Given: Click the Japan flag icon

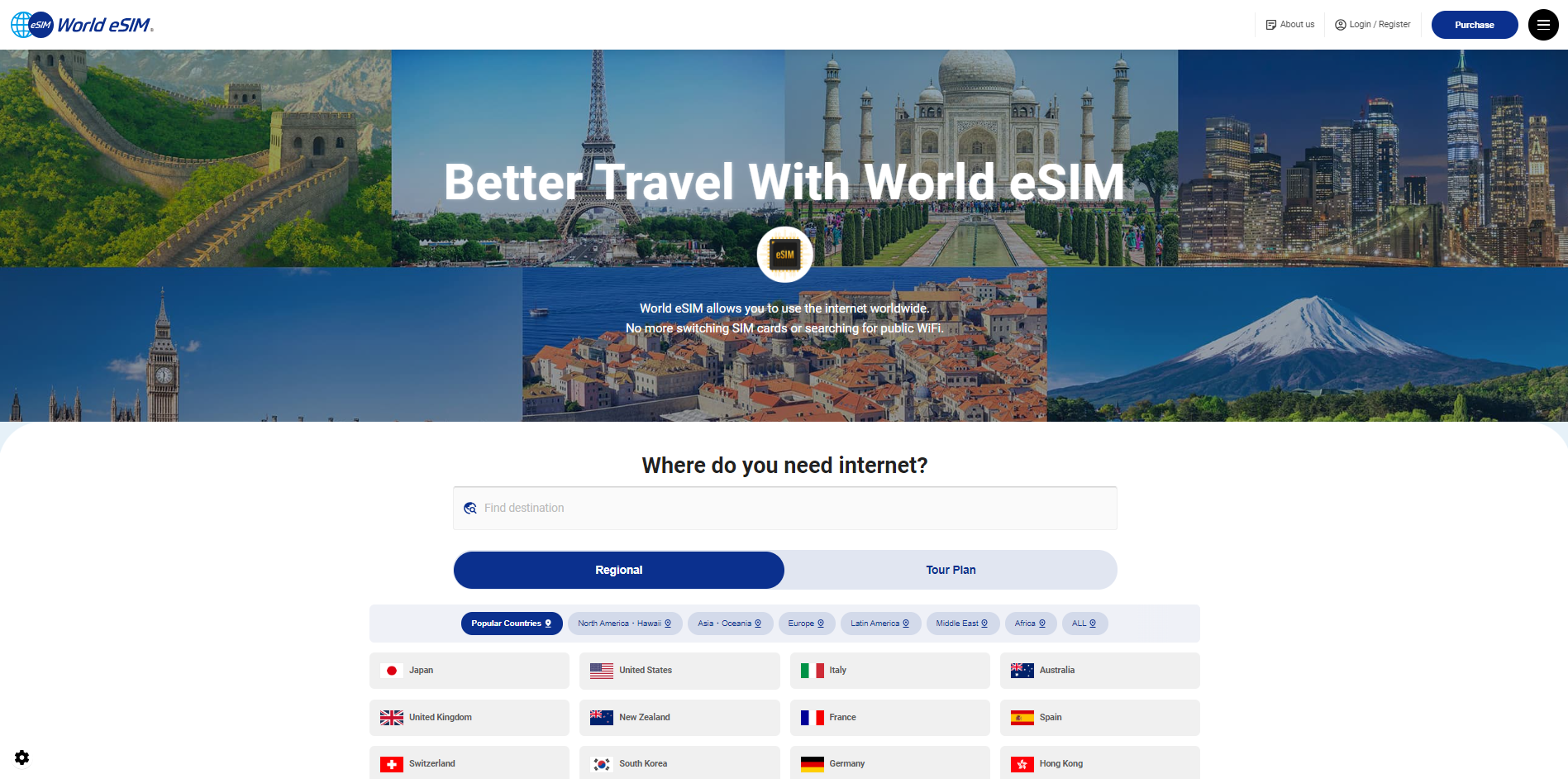Looking at the screenshot, I should coord(392,671).
